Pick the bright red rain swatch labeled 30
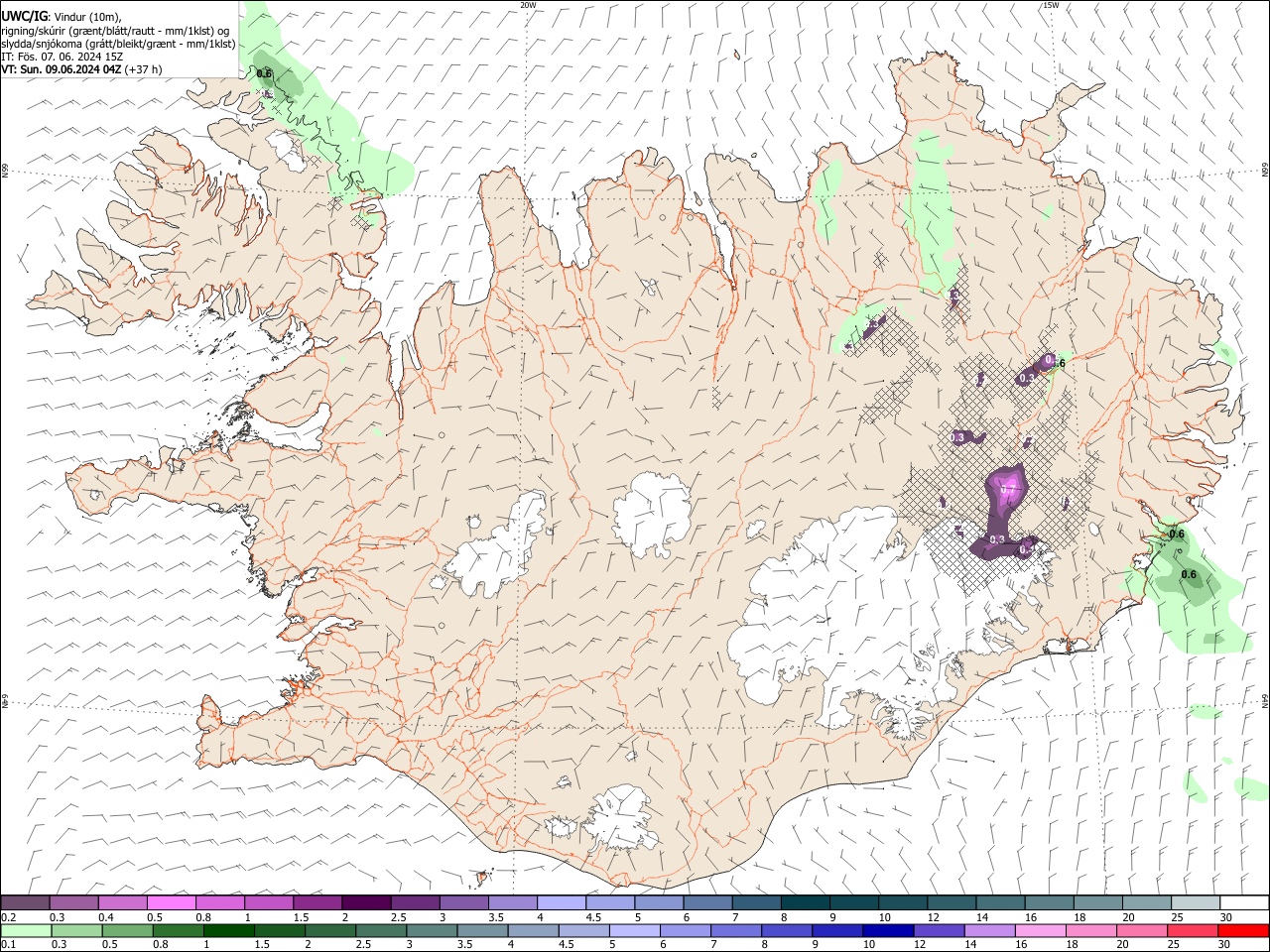 1242,930
